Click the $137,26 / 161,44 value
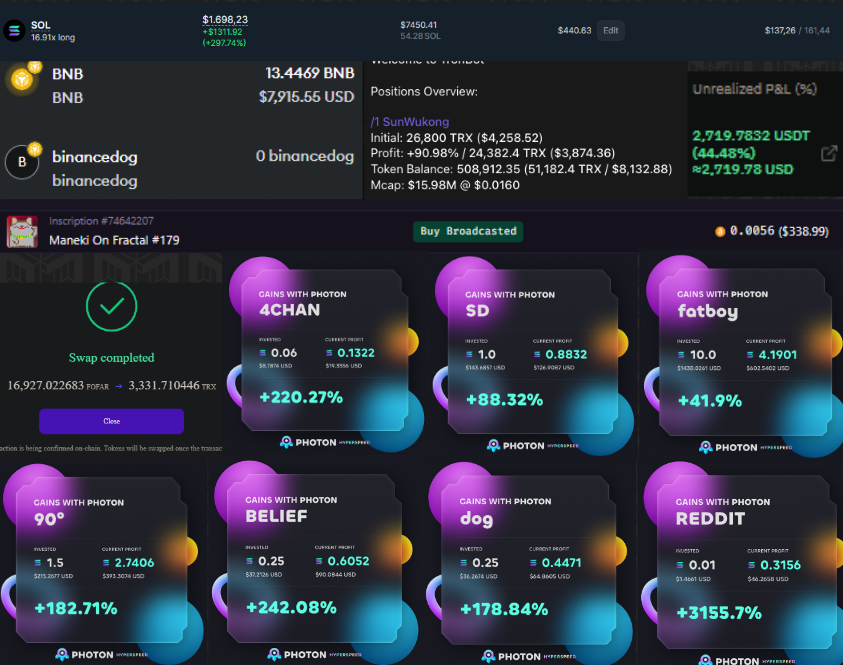 pos(797,31)
